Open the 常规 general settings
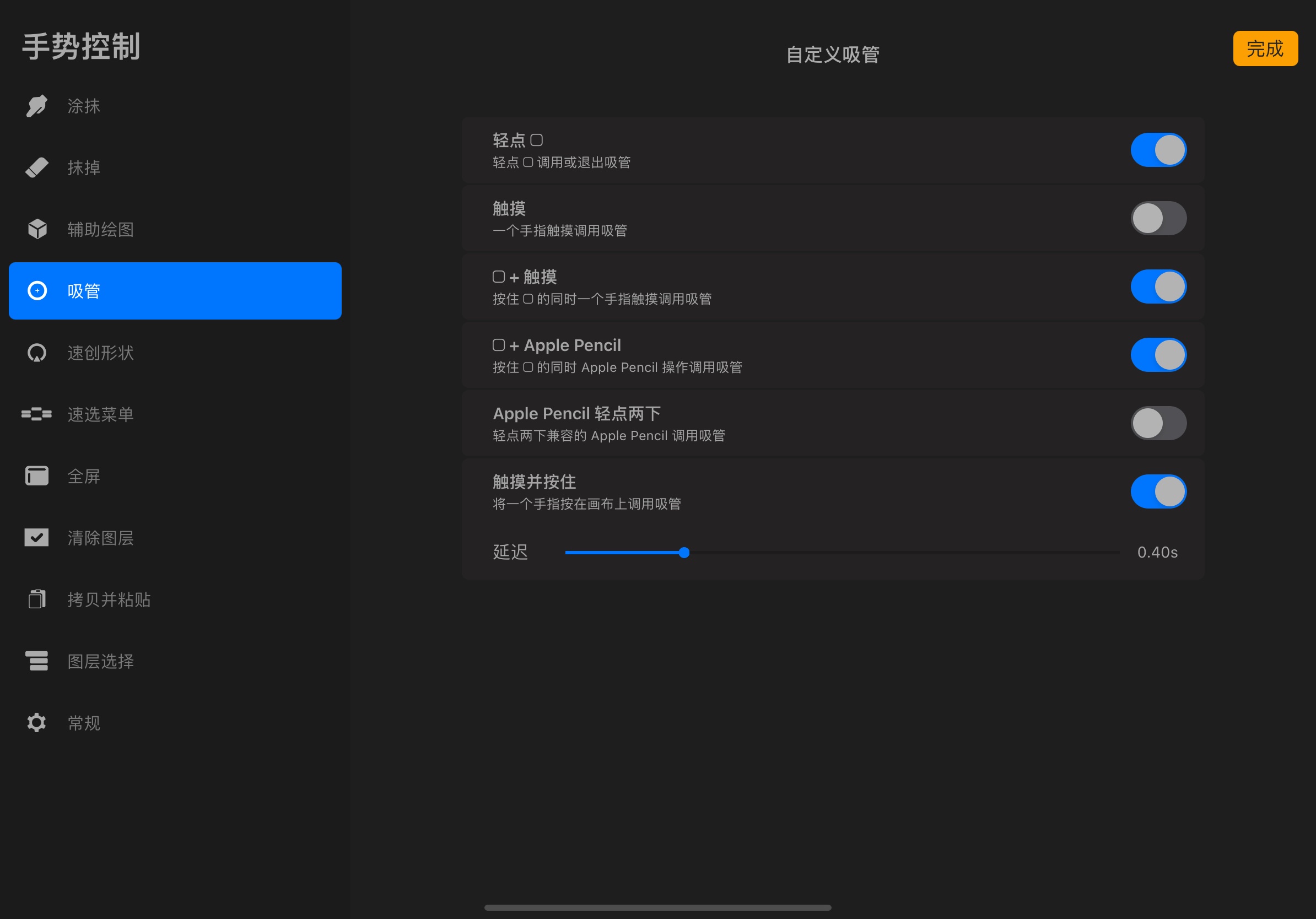This screenshot has width=1316, height=919. click(175, 722)
